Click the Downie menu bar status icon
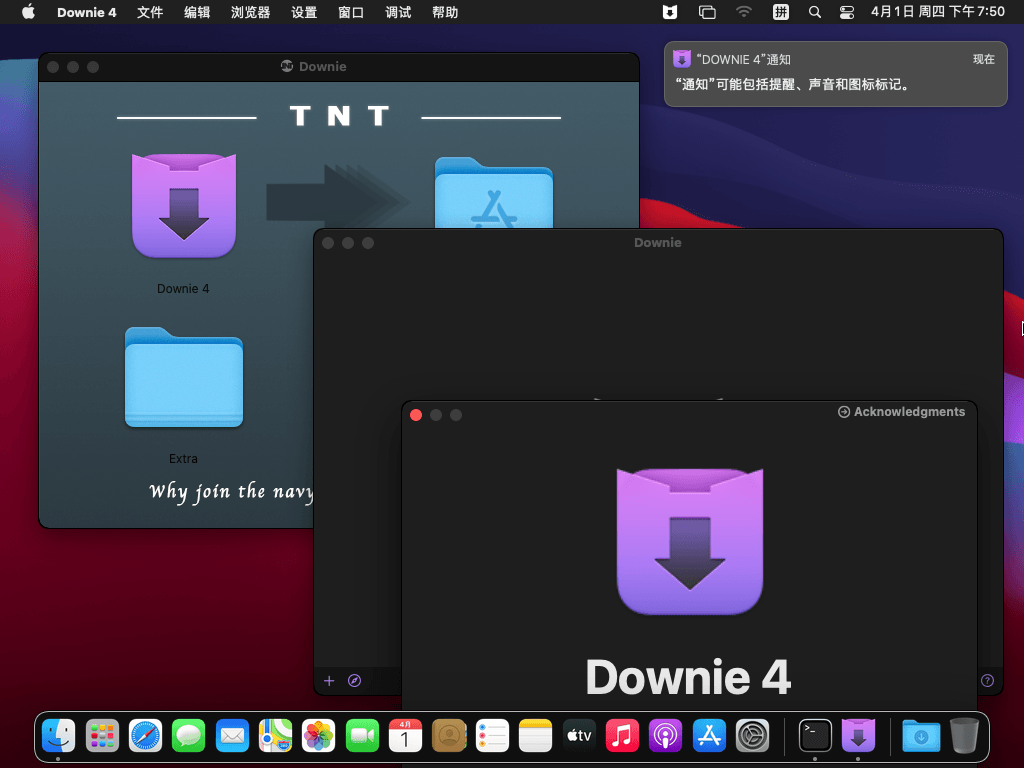The height and width of the screenshot is (768, 1024). [669, 12]
